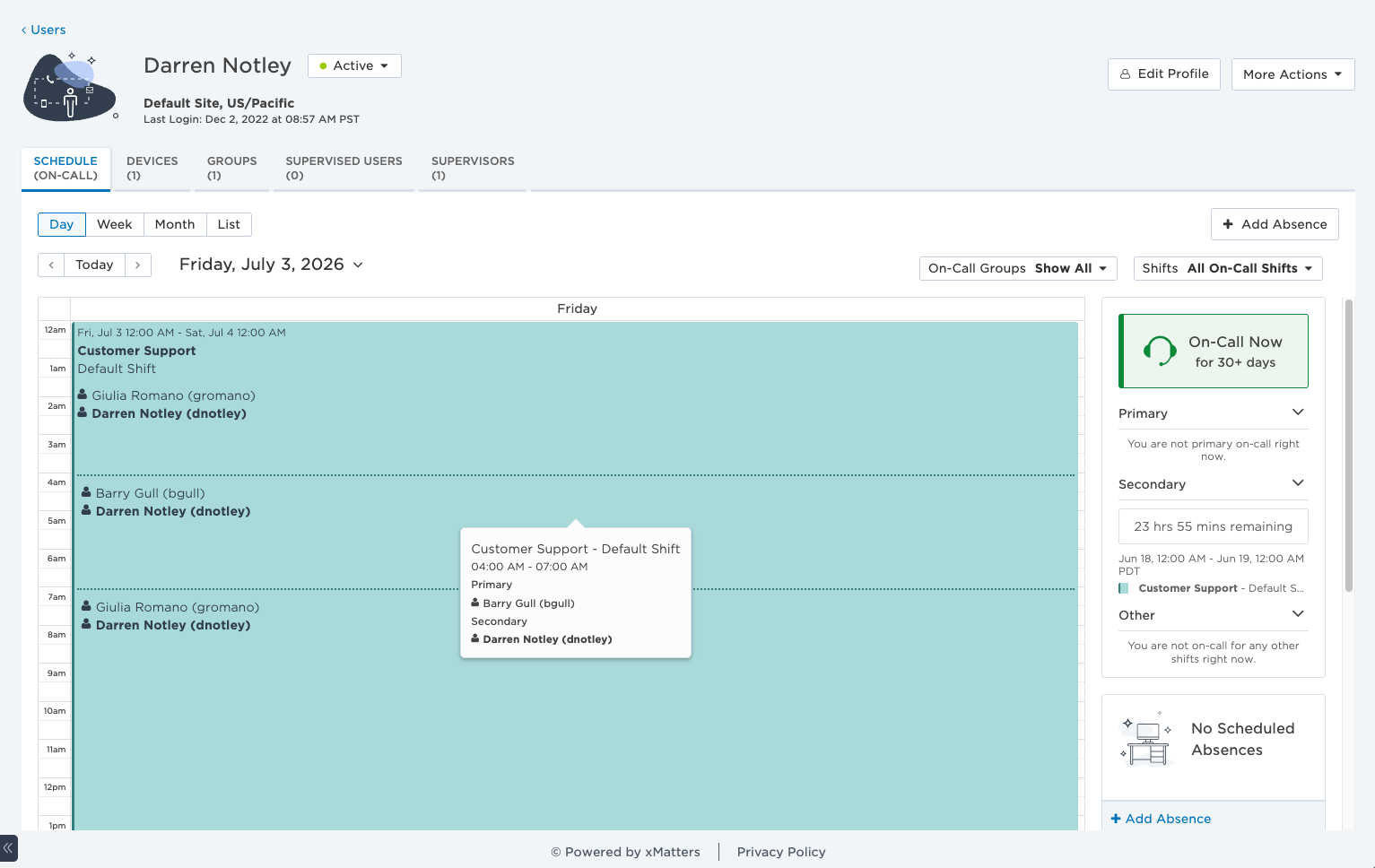Screen dimensions: 1375x868
Task: Go to the previous day using the arrow
Action: coord(51,265)
